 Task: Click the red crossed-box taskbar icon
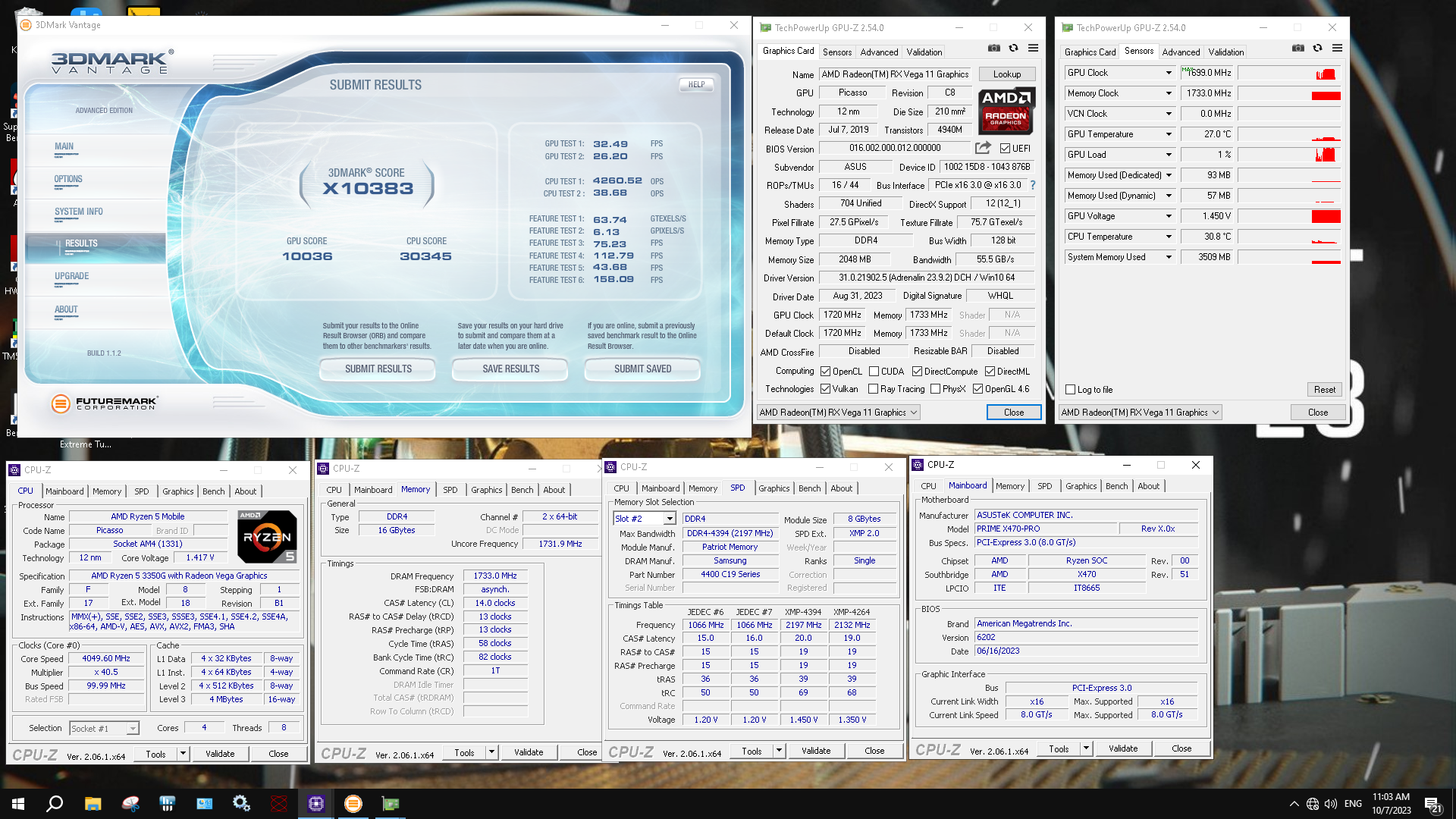[279, 804]
